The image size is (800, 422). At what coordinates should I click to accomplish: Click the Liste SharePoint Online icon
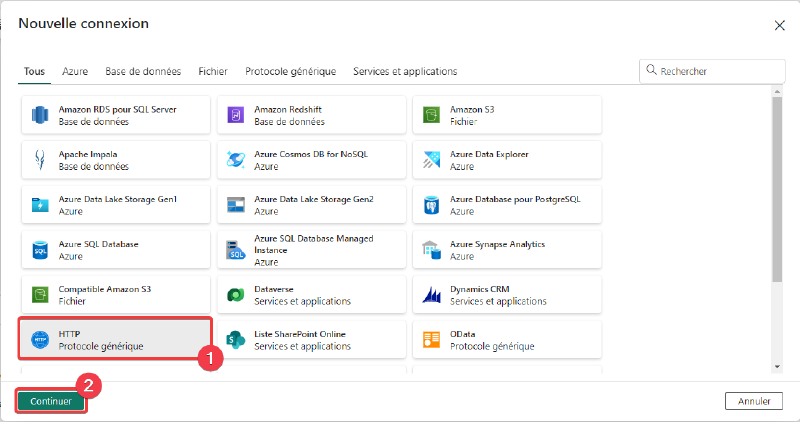[236, 339]
